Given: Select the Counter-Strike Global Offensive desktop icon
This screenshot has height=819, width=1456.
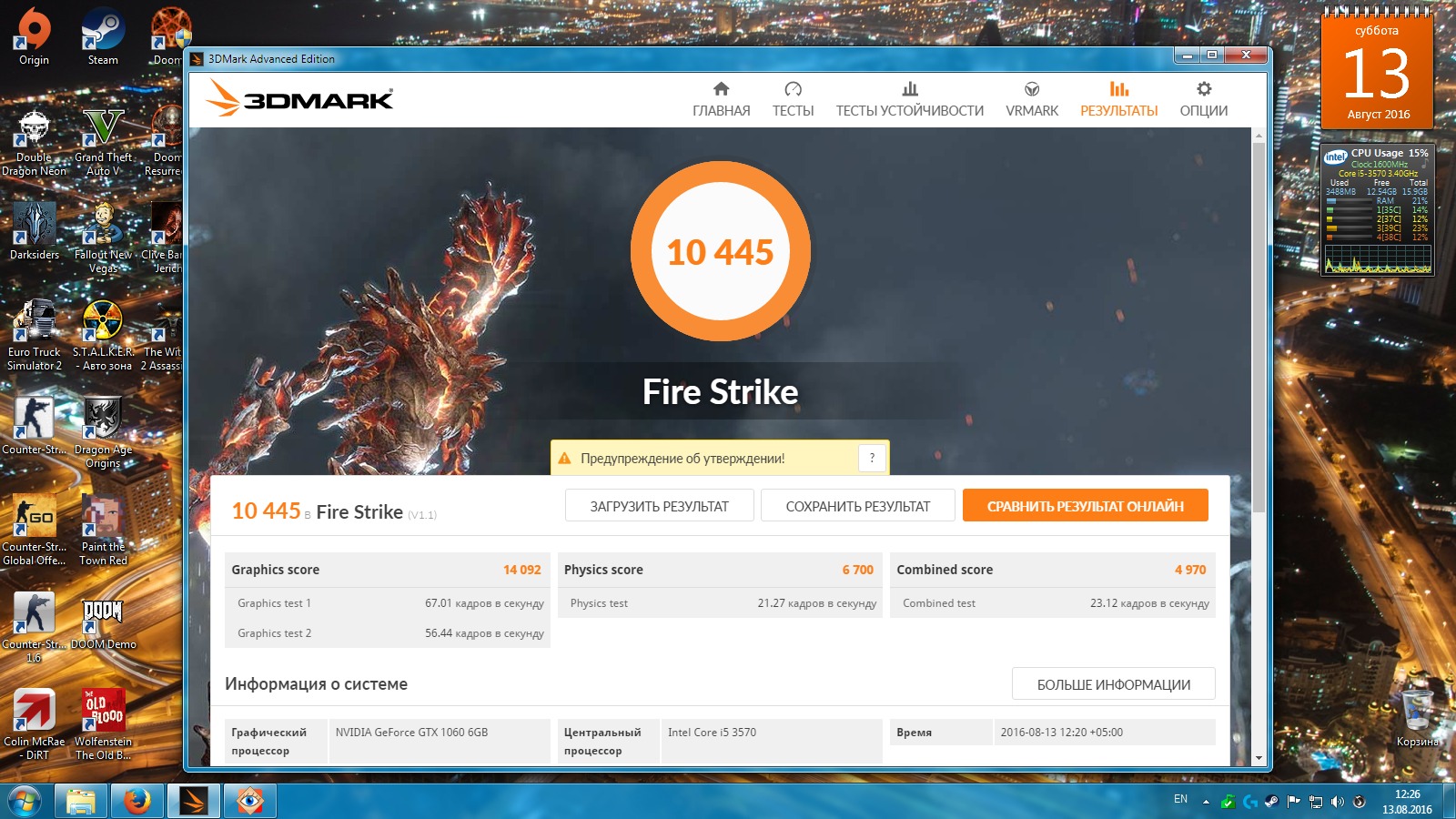Looking at the screenshot, I should tap(34, 531).
